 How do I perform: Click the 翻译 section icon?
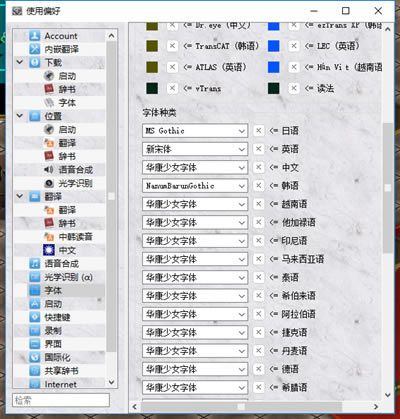[x=35, y=196]
